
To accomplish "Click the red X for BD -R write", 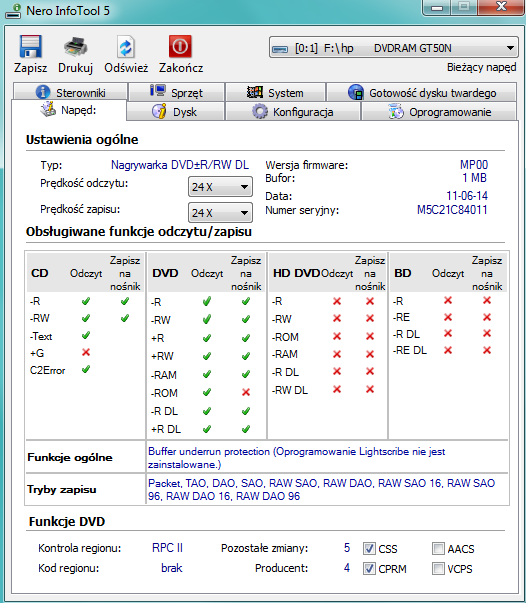I will [487, 300].
